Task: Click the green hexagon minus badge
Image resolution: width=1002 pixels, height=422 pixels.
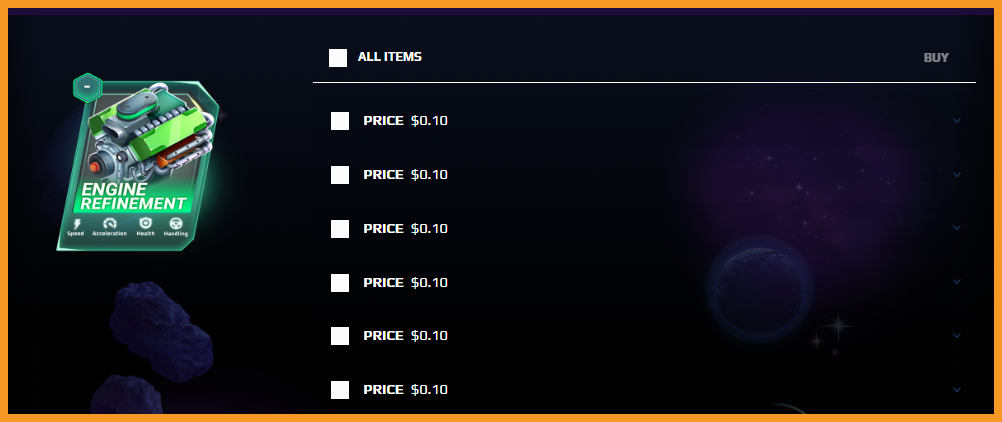Action: coord(88,88)
